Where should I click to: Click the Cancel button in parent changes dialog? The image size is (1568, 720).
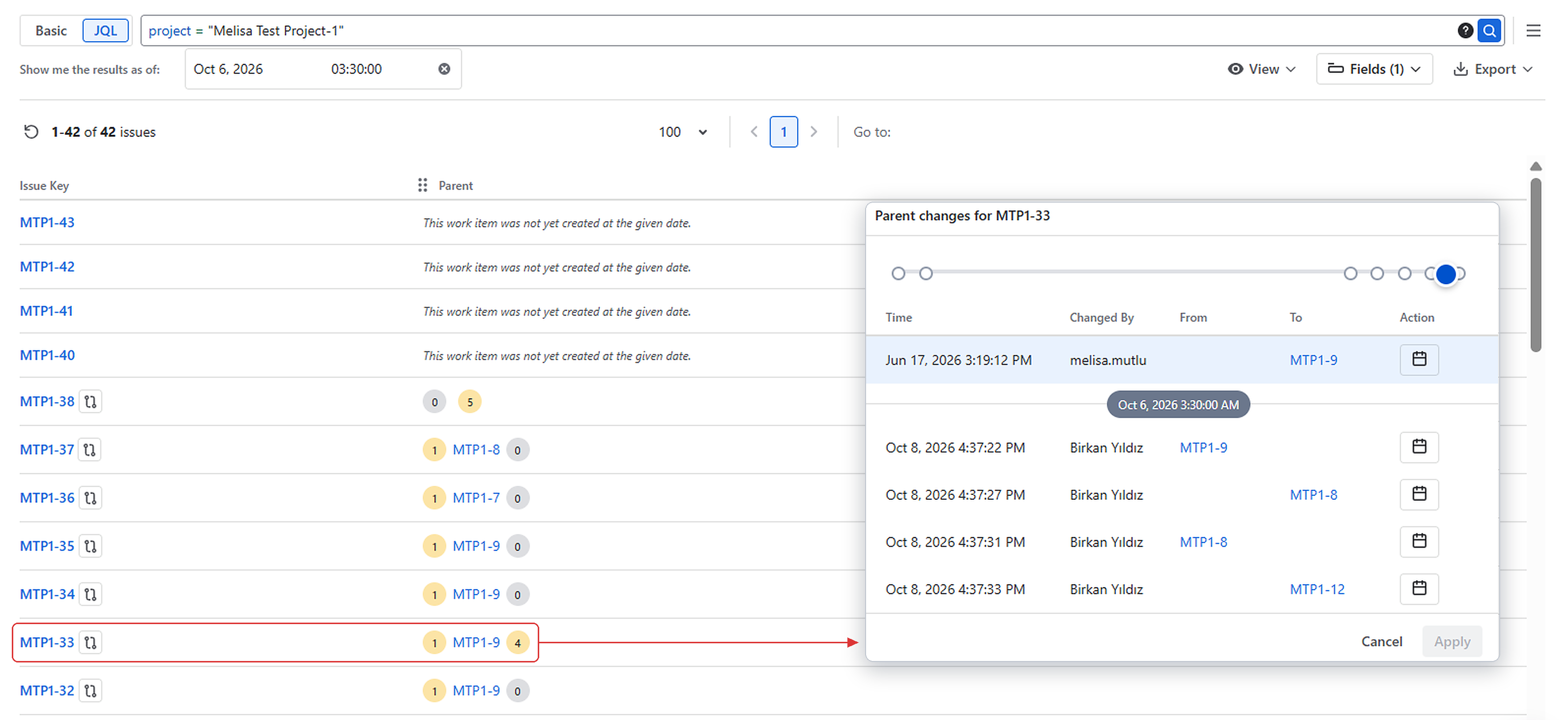(1381, 641)
